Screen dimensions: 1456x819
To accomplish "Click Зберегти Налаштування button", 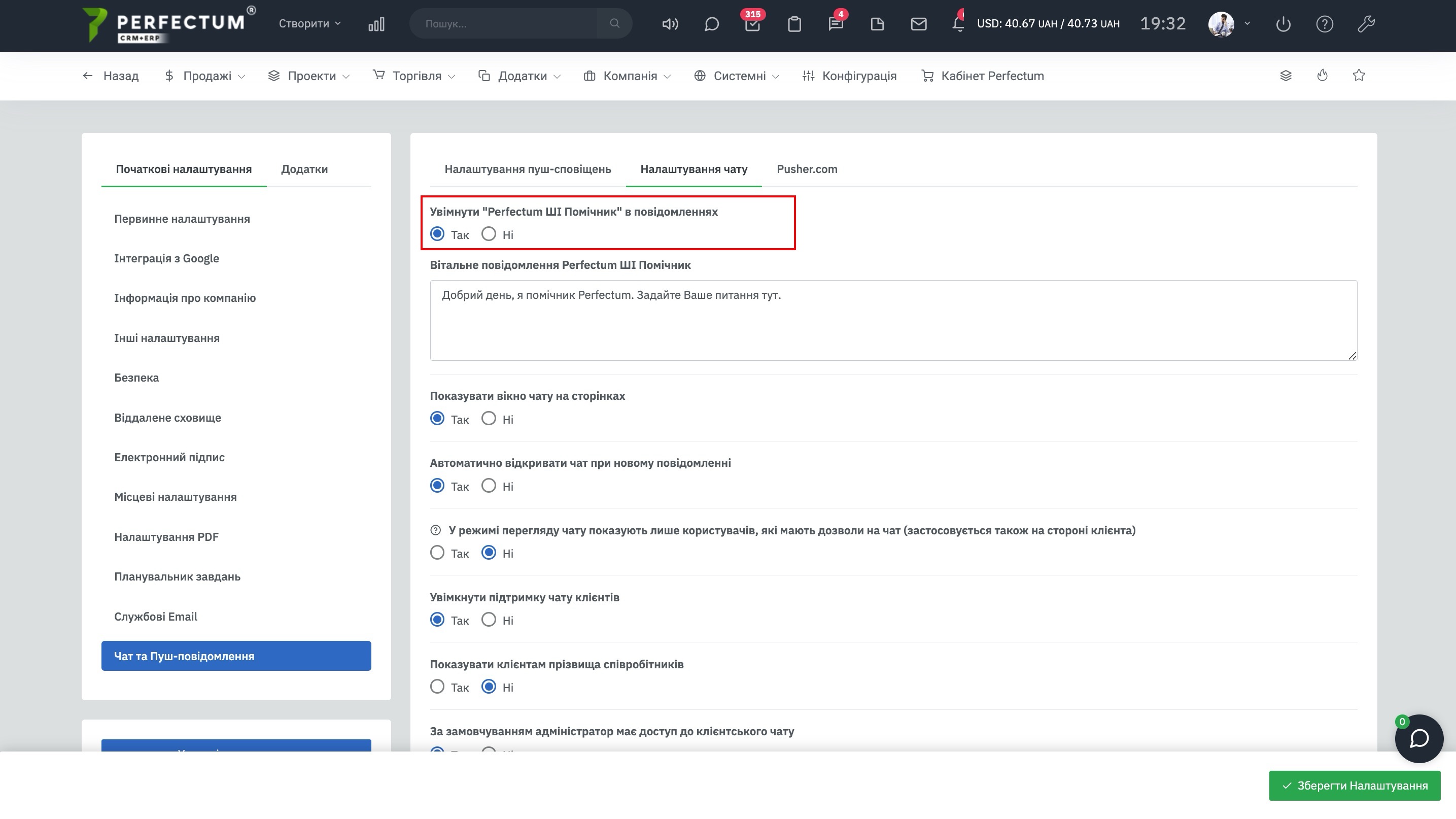I will (x=1354, y=786).
